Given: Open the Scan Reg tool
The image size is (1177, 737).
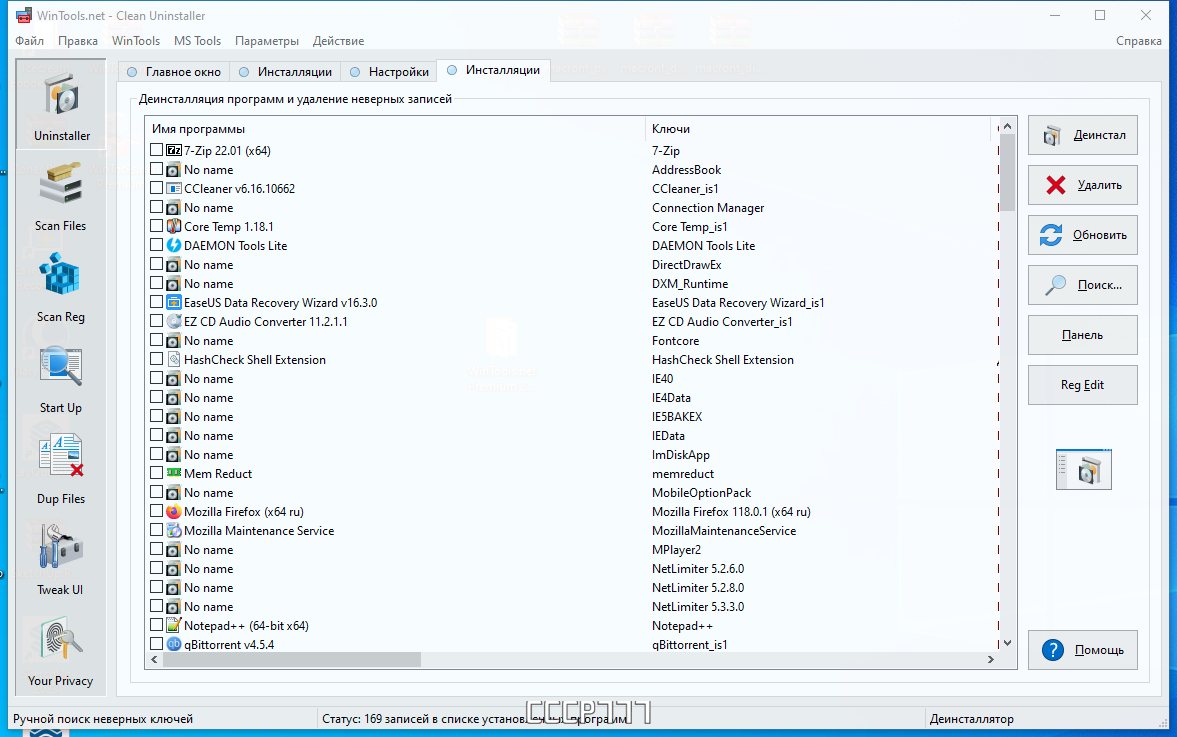Looking at the screenshot, I should 61,287.
